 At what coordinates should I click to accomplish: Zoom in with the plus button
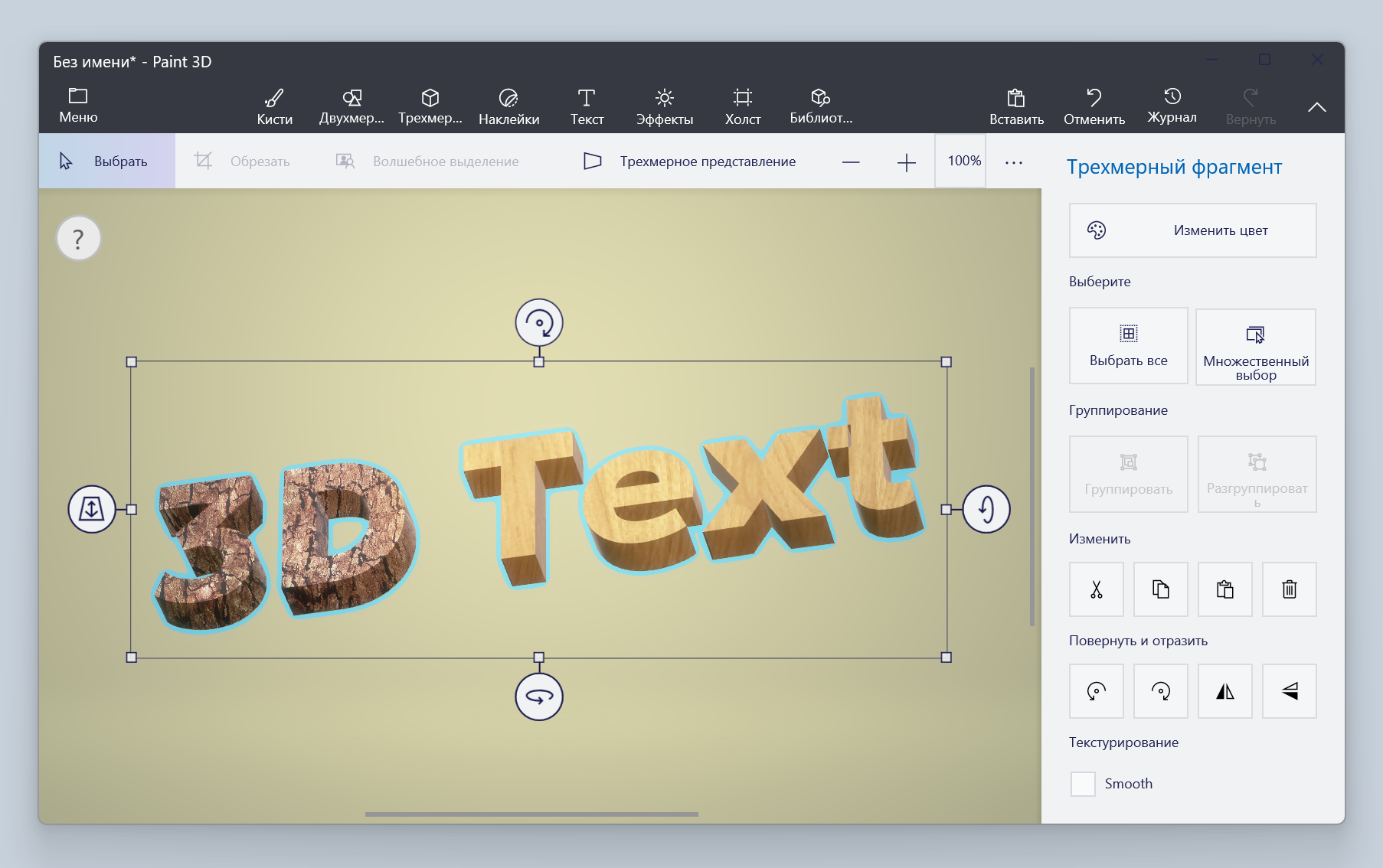(x=906, y=162)
